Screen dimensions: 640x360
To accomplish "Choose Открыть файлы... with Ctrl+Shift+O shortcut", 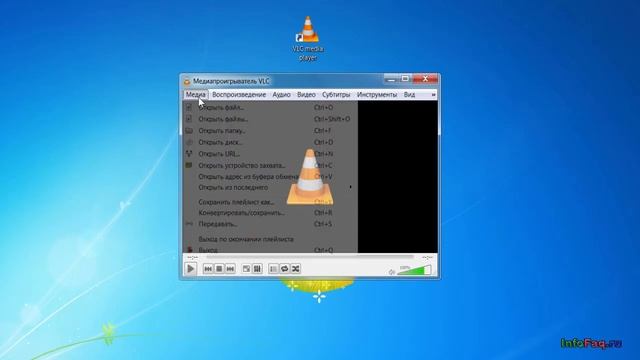I will 270,119.
